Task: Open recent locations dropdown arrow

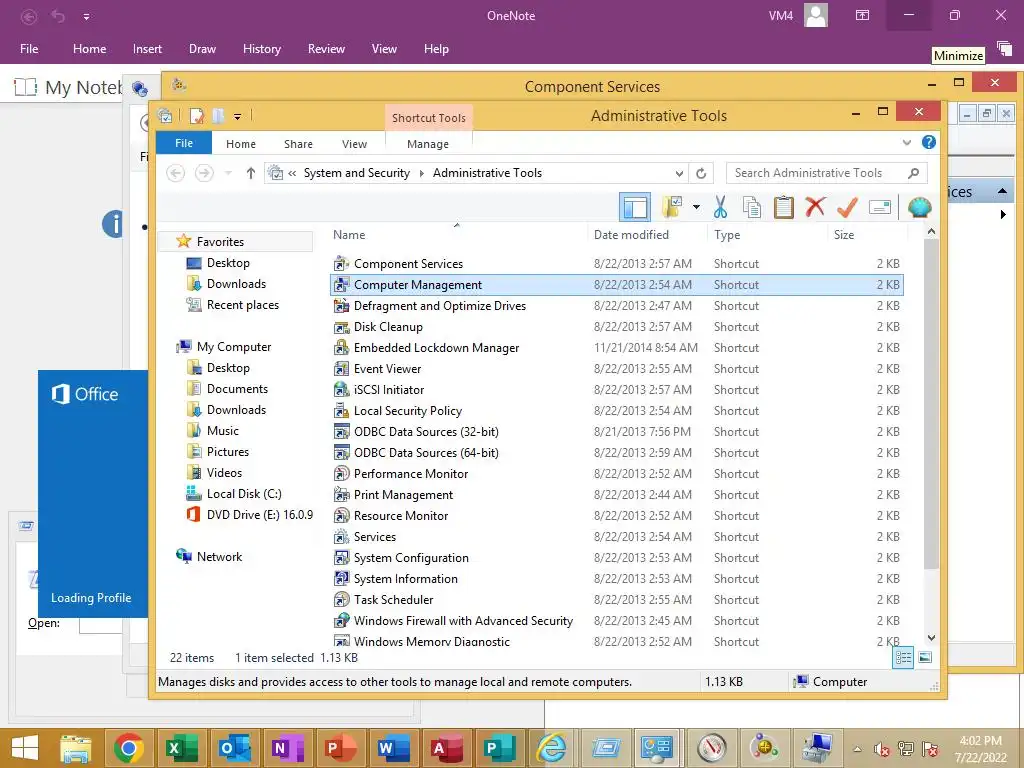Action: pos(228,173)
